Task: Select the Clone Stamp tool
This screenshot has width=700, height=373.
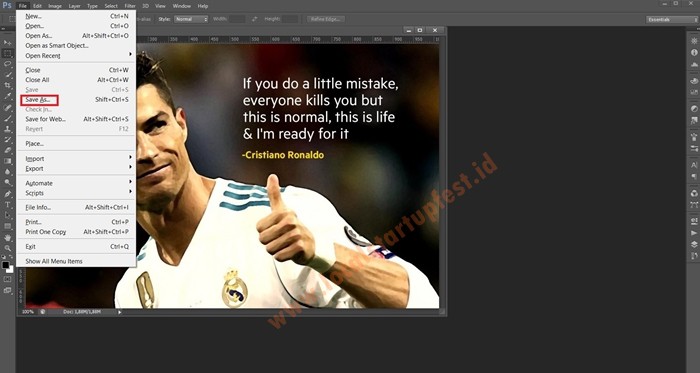Action: [7, 129]
